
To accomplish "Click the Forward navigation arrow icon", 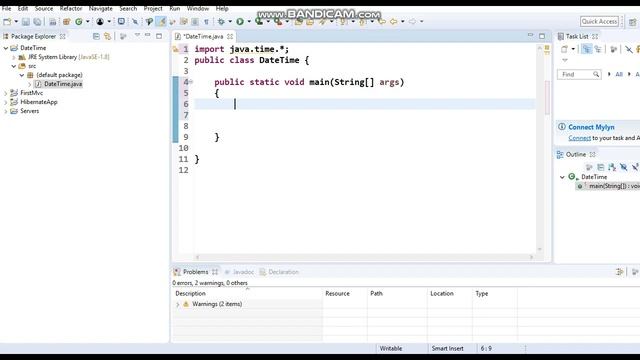I will pos(413,22).
